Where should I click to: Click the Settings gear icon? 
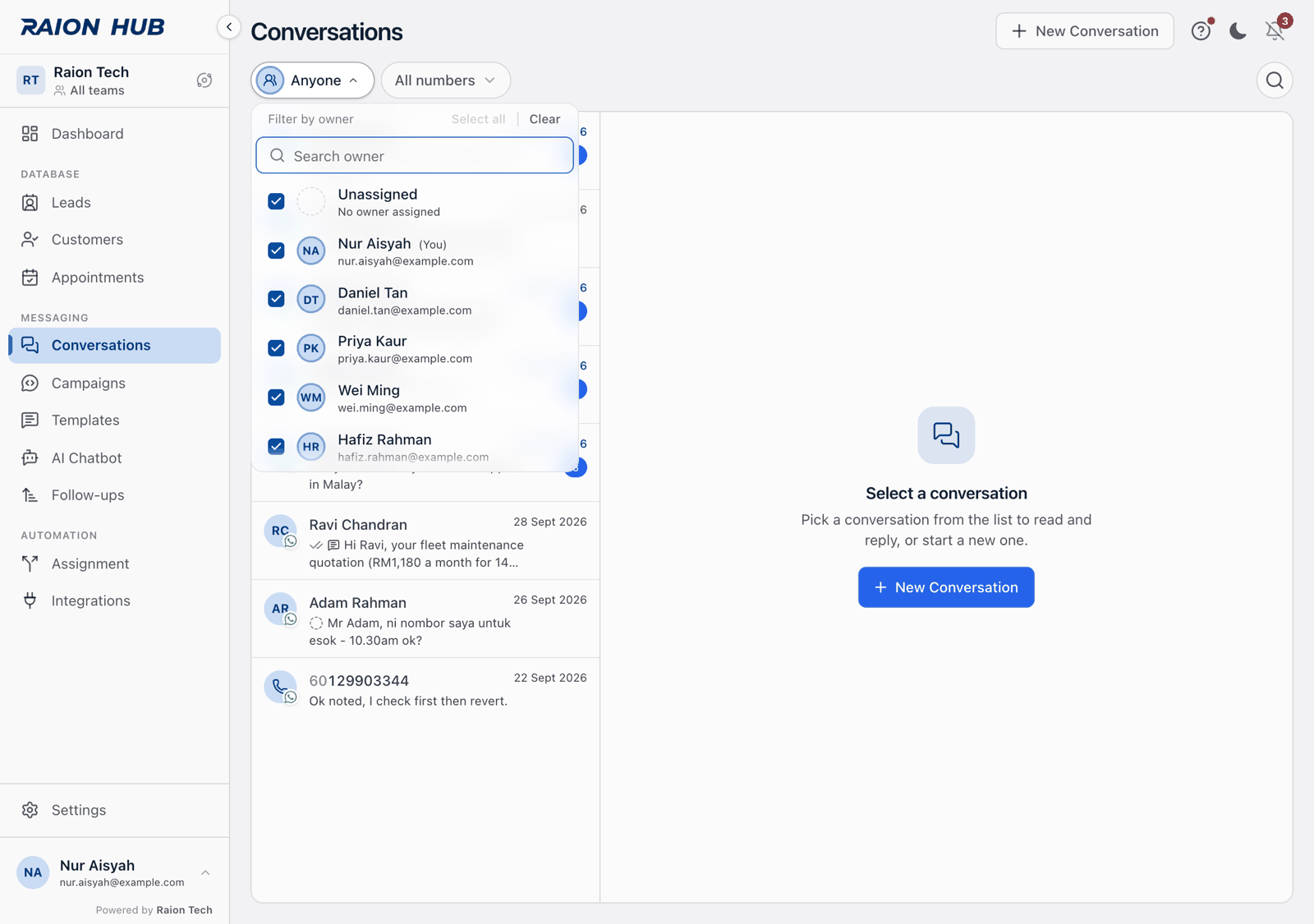pyautogui.click(x=30, y=810)
